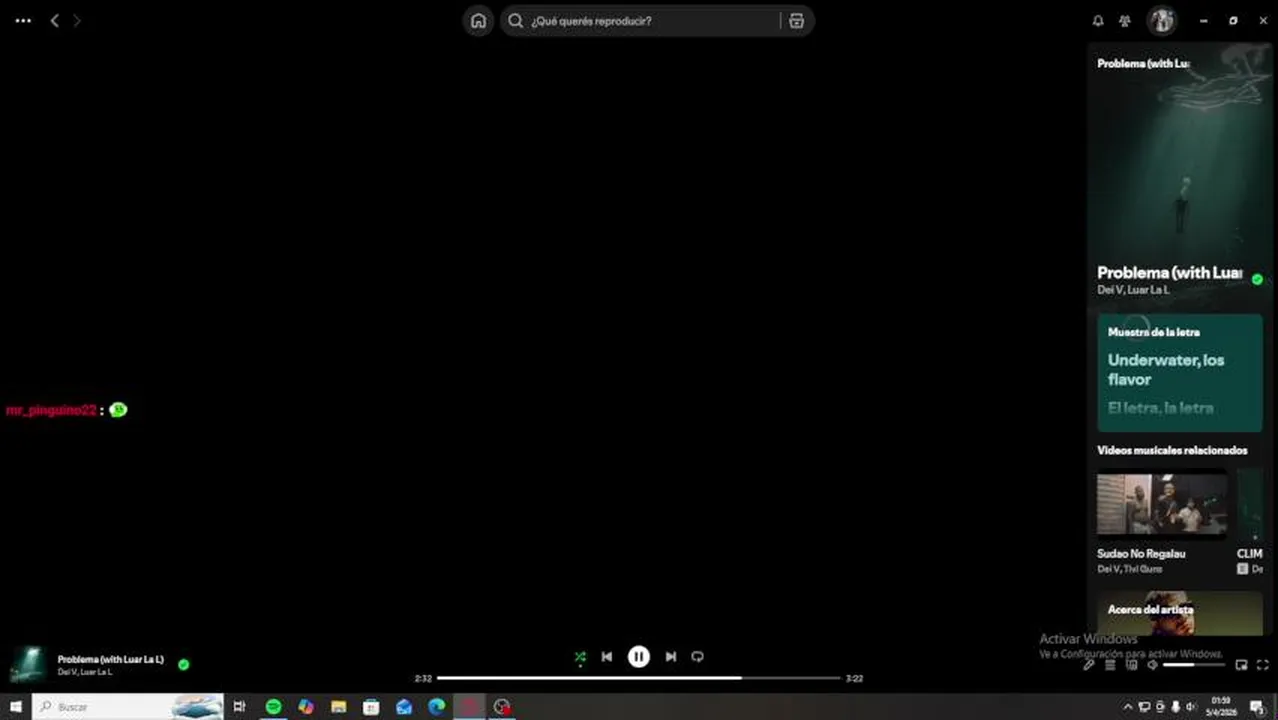This screenshot has height=720, width=1278.
Task: Open the 'Sudao No Regalau' video title
Action: click(x=1141, y=553)
